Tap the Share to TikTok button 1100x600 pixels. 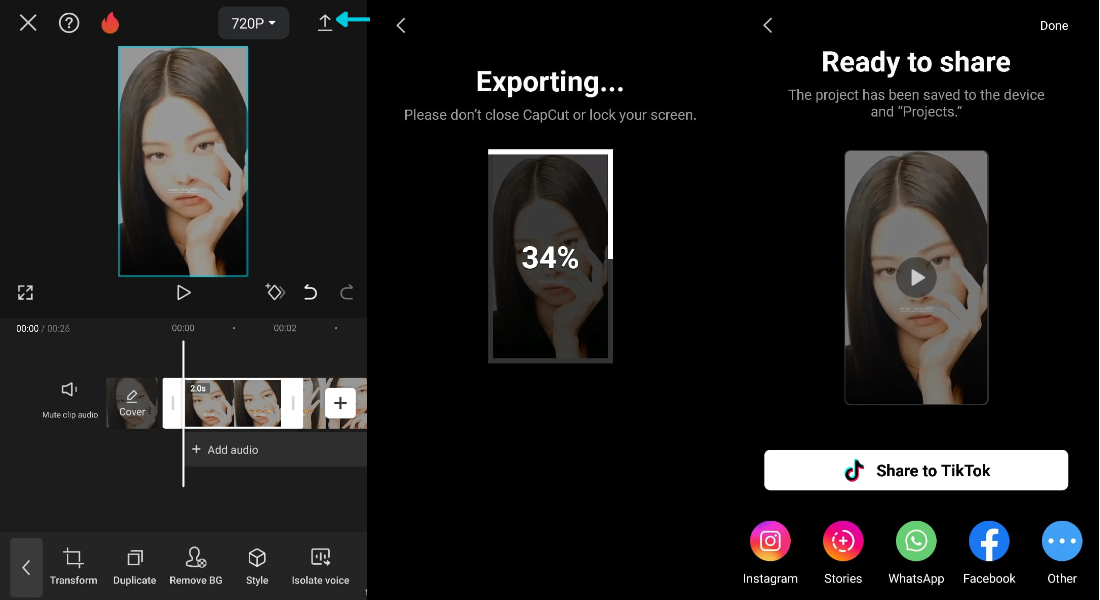(916, 470)
